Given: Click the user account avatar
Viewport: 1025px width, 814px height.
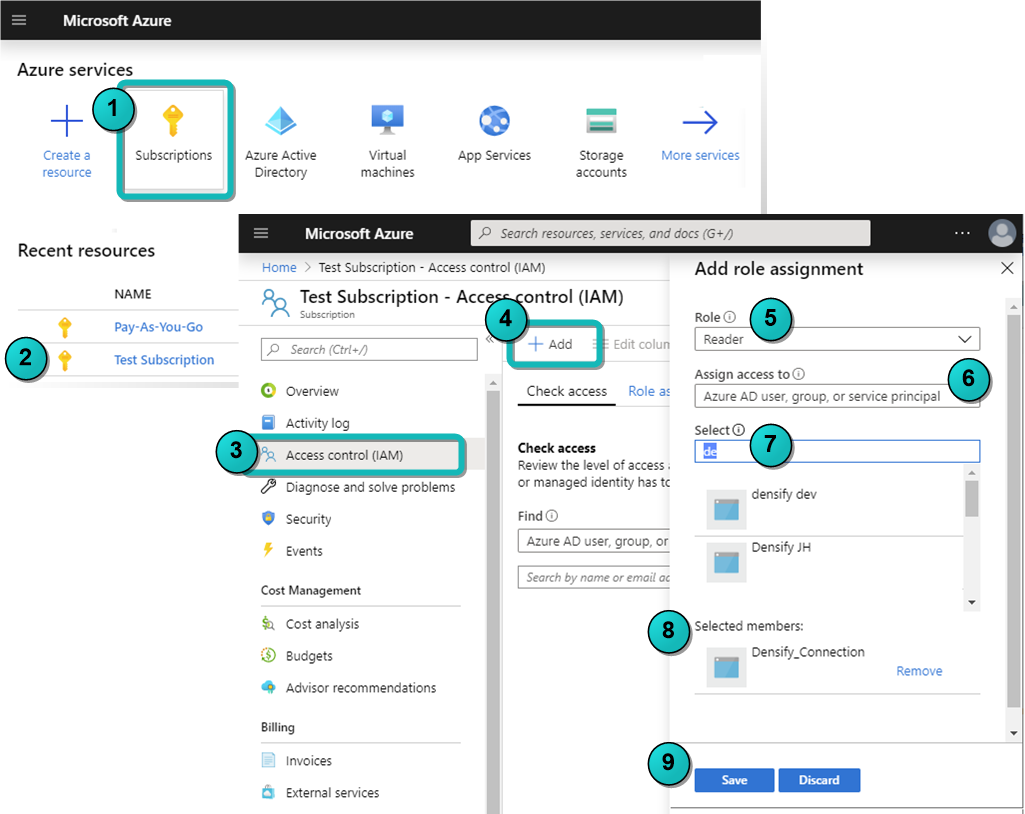Looking at the screenshot, I should (1001, 233).
